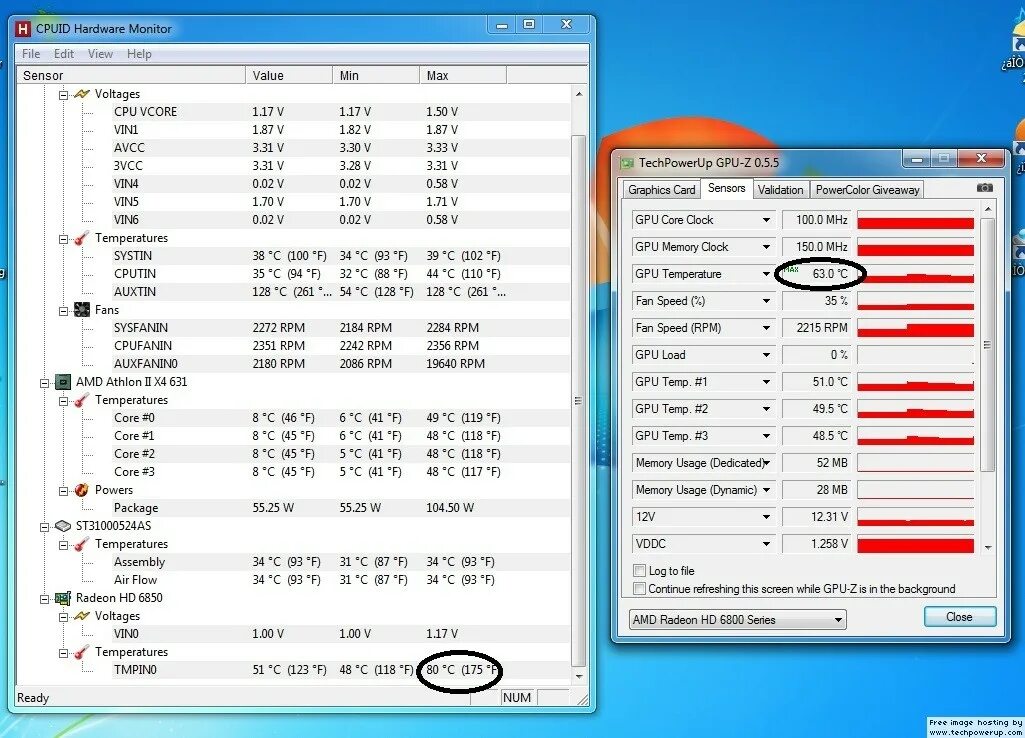Viewport: 1025px width, 738px height.
Task: Select the TMPIN0 row
Action: [342, 669]
